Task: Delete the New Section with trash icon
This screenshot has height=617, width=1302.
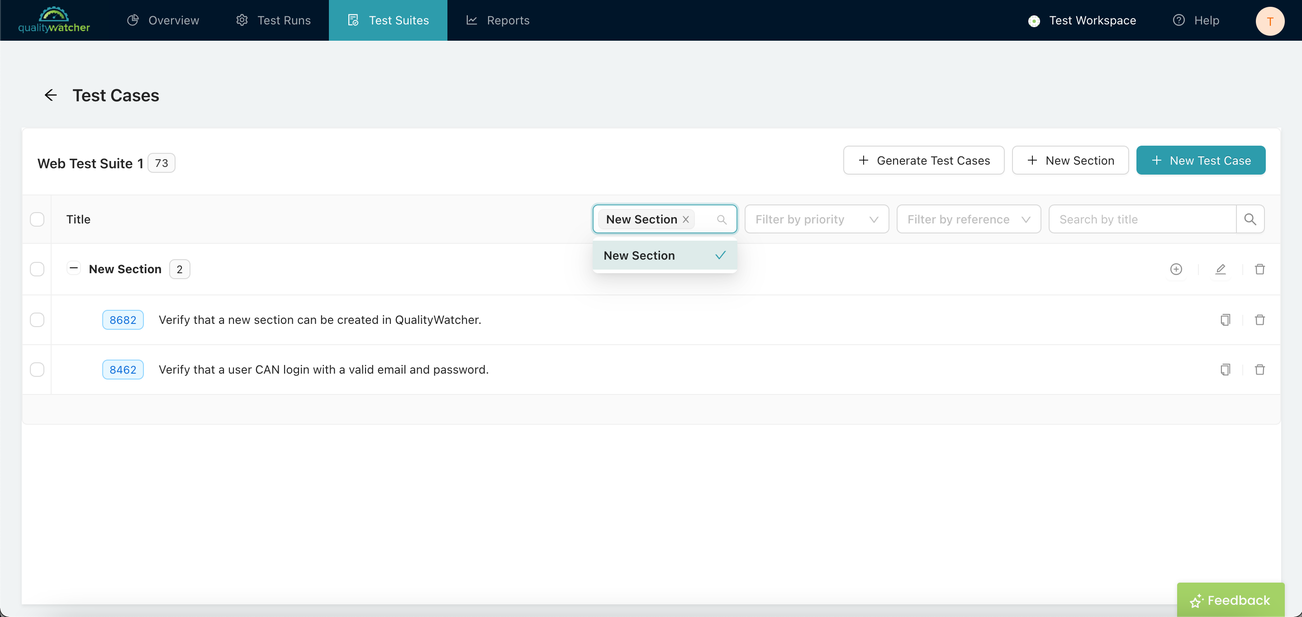Action: [x=1260, y=269]
